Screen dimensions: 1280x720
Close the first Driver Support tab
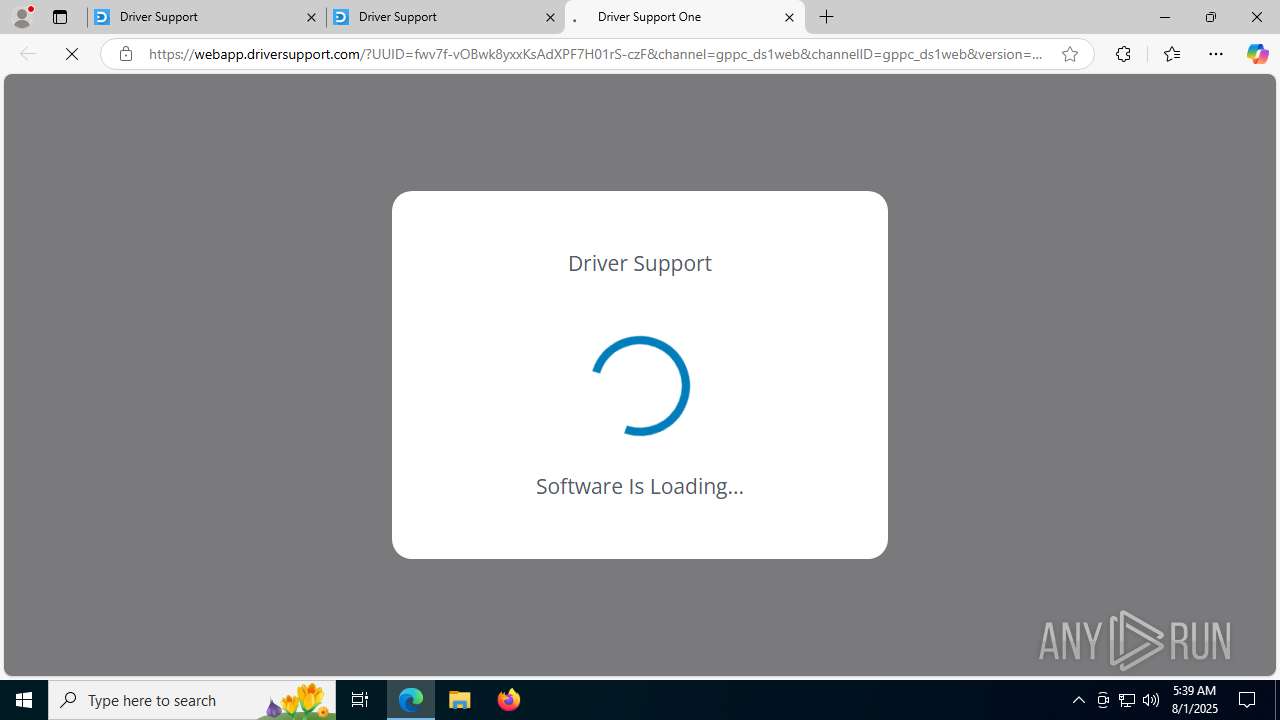click(311, 17)
